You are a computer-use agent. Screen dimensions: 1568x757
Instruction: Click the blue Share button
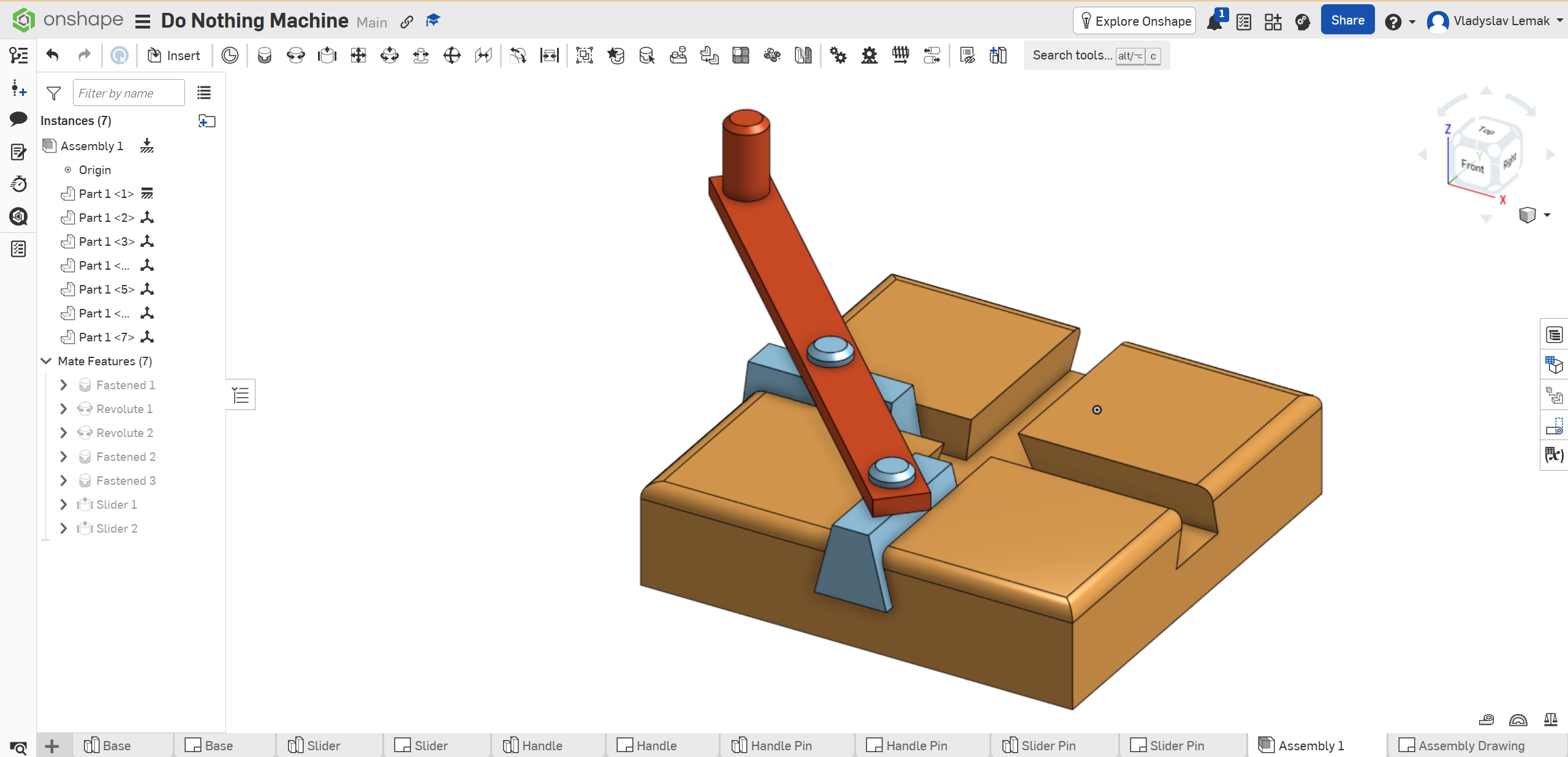click(1347, 21)
